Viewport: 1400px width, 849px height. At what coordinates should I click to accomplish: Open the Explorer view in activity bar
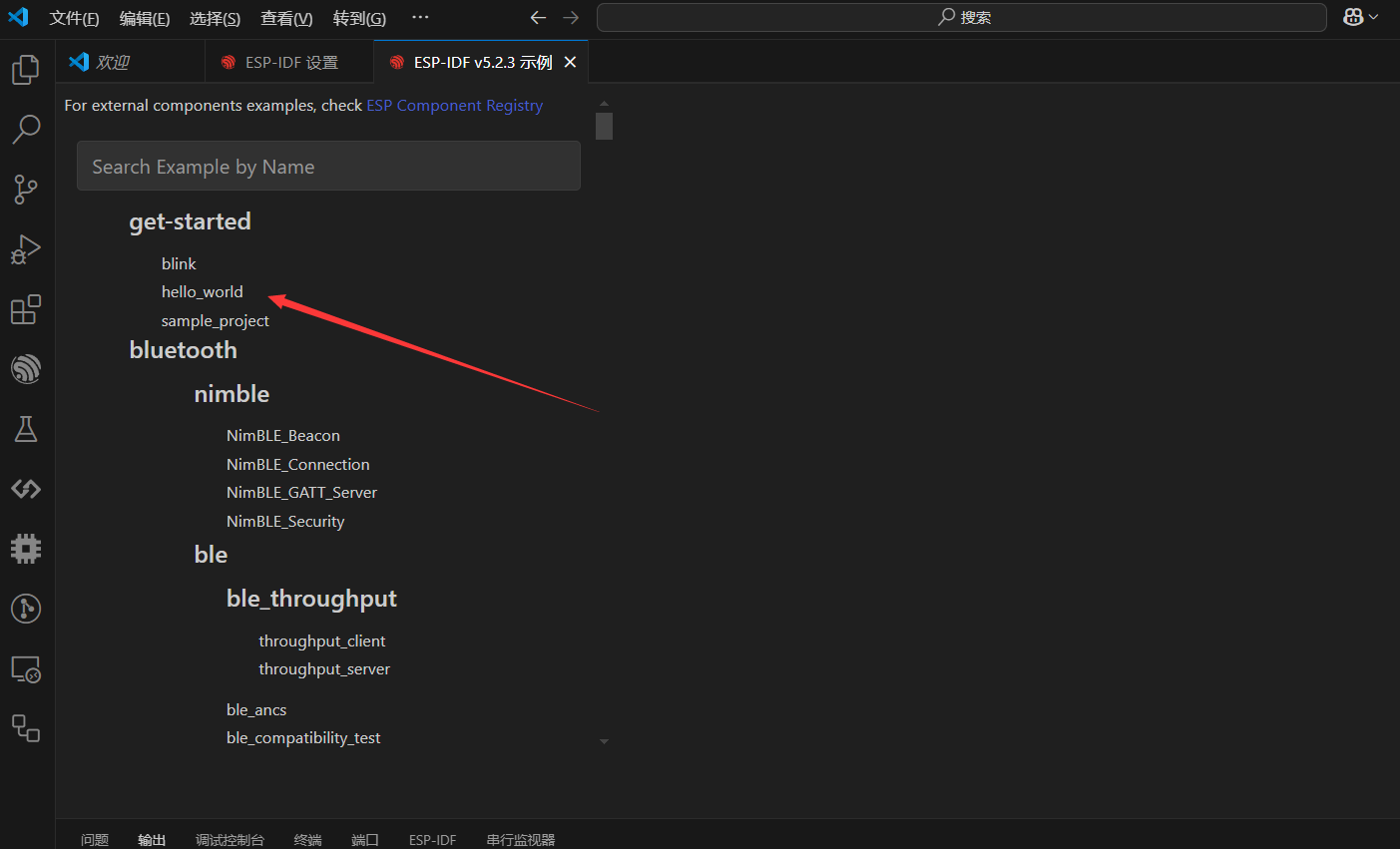[26, 70]
